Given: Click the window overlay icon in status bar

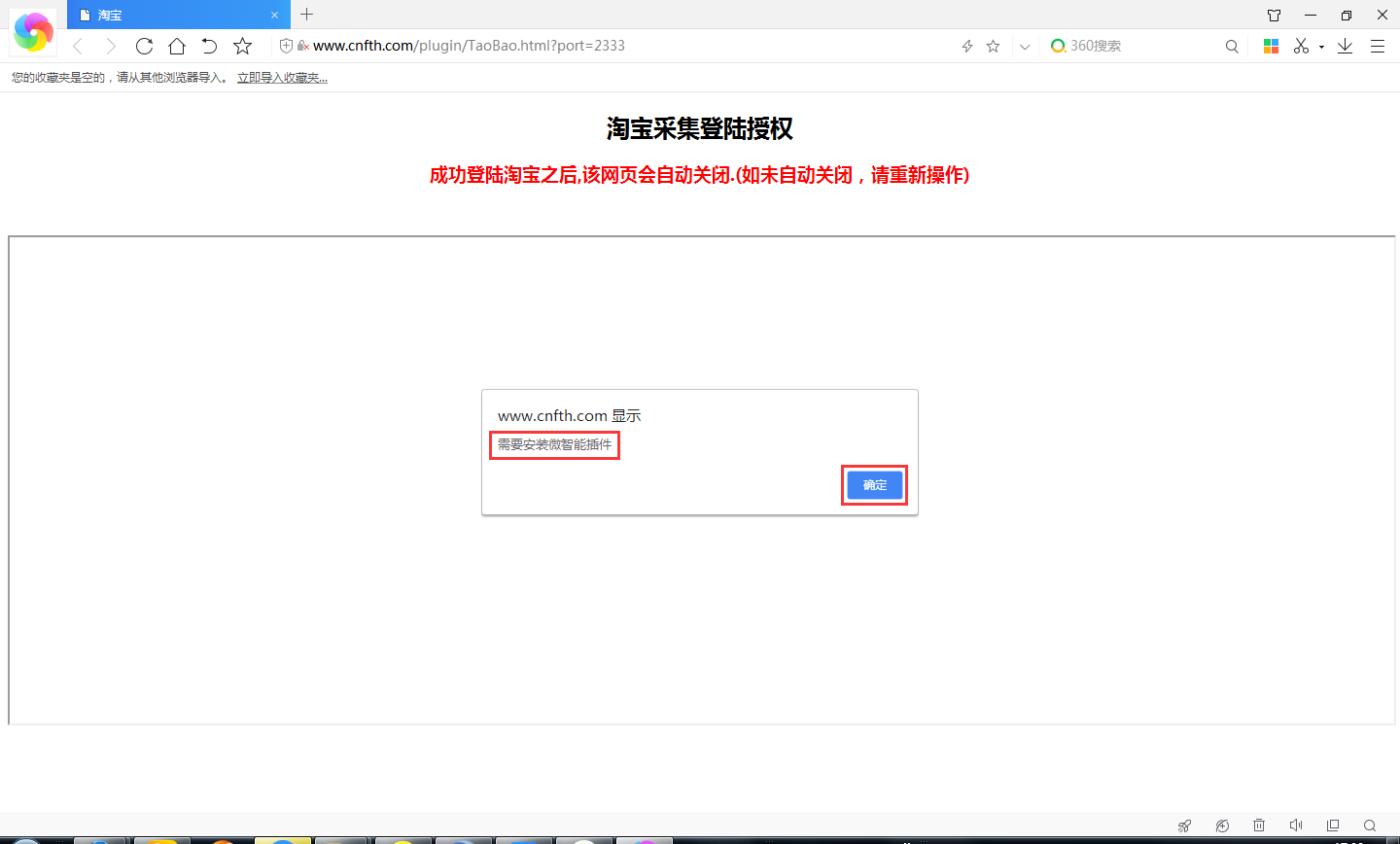Looking at the screenshot, I should (1333, 825).
